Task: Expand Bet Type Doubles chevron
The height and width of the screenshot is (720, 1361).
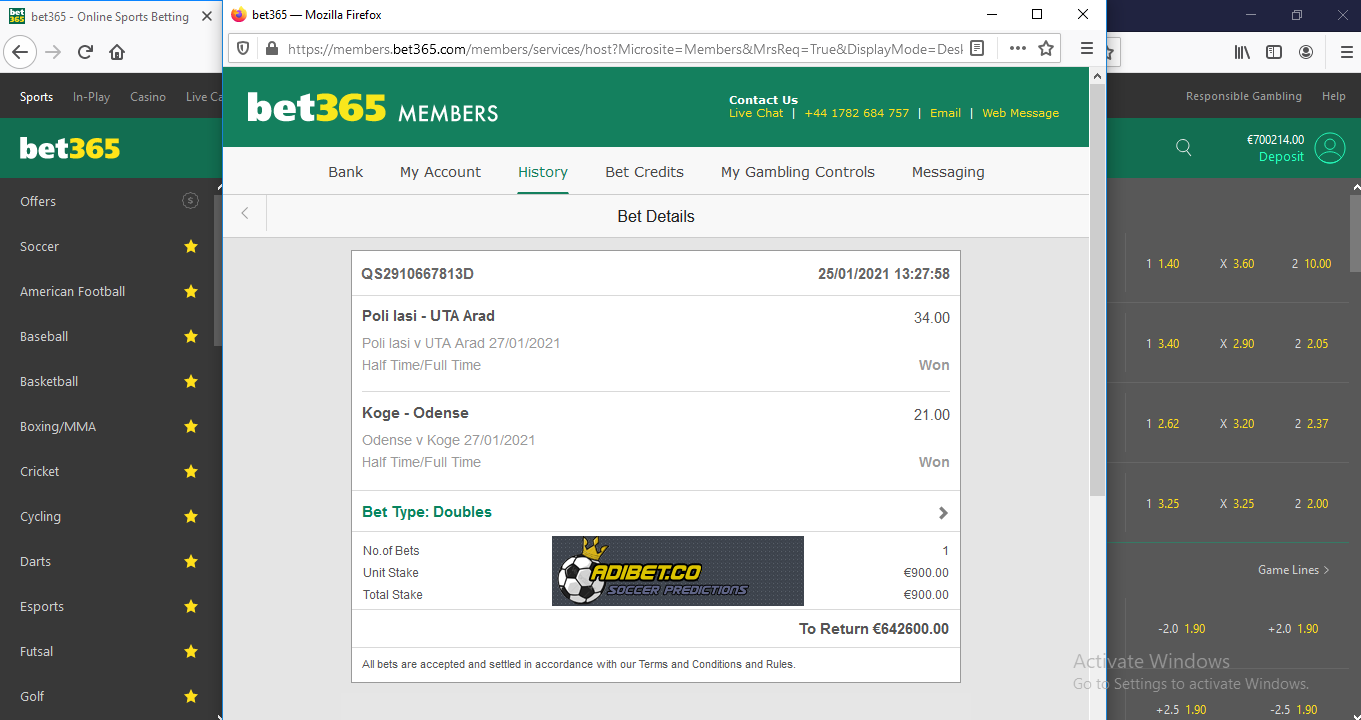Action: pyautogui.click(x=942, y=512)
